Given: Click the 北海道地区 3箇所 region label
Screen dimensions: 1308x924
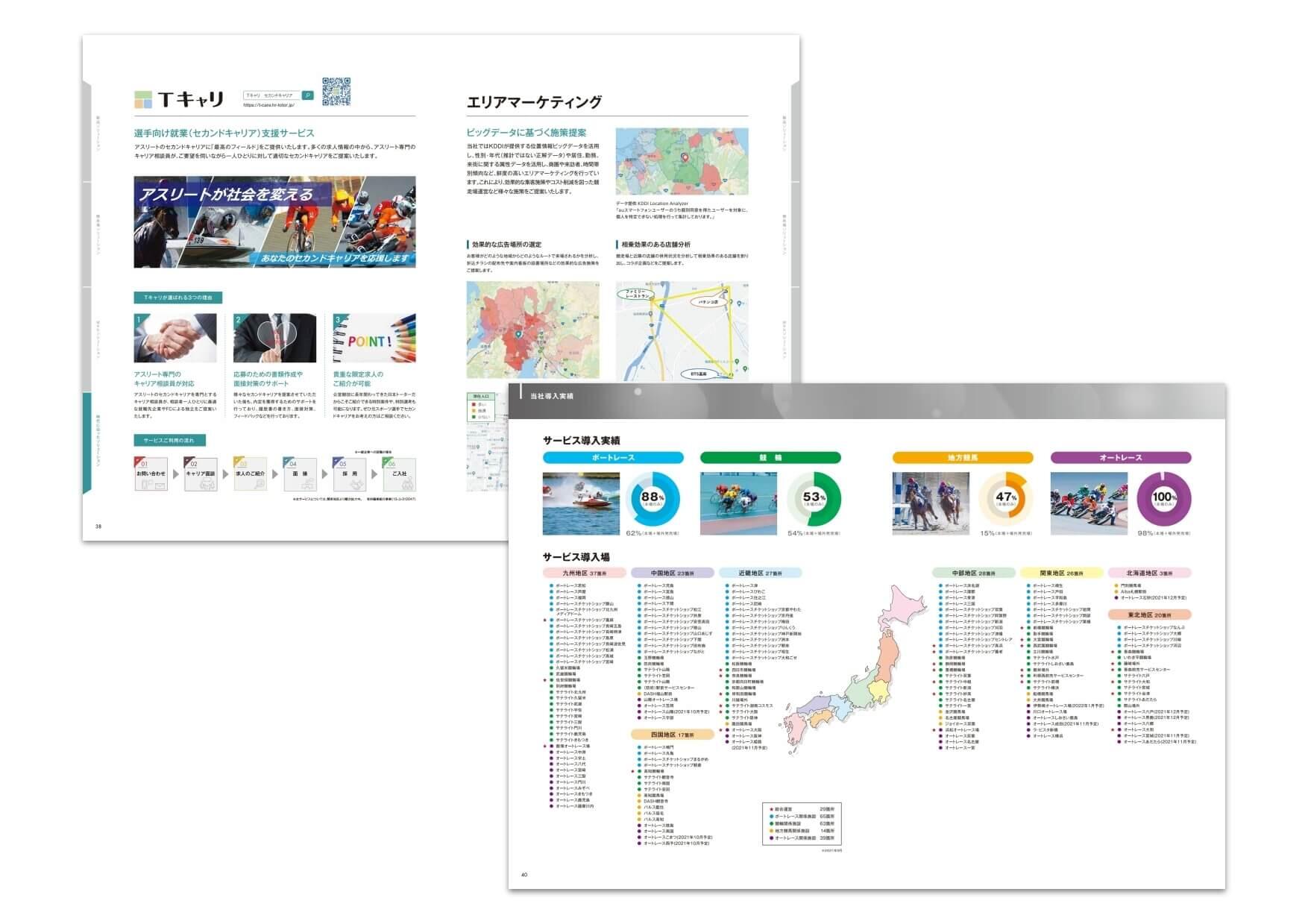Looking at the screenshot, I should coord(1149,573).
